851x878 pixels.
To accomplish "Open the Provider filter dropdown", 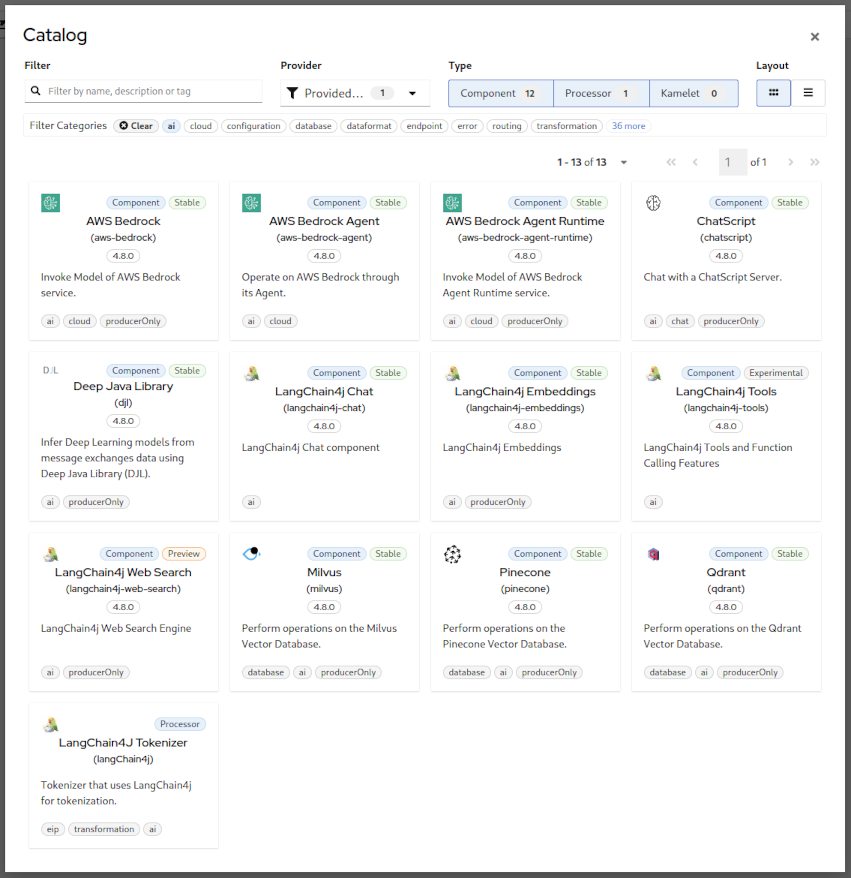I will tap(355, 93).
